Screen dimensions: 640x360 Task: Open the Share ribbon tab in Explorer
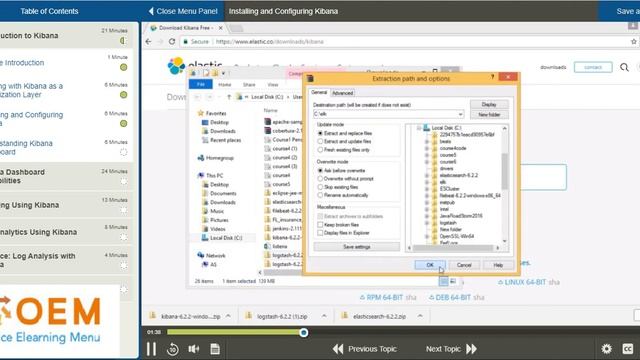click(249, 84)
